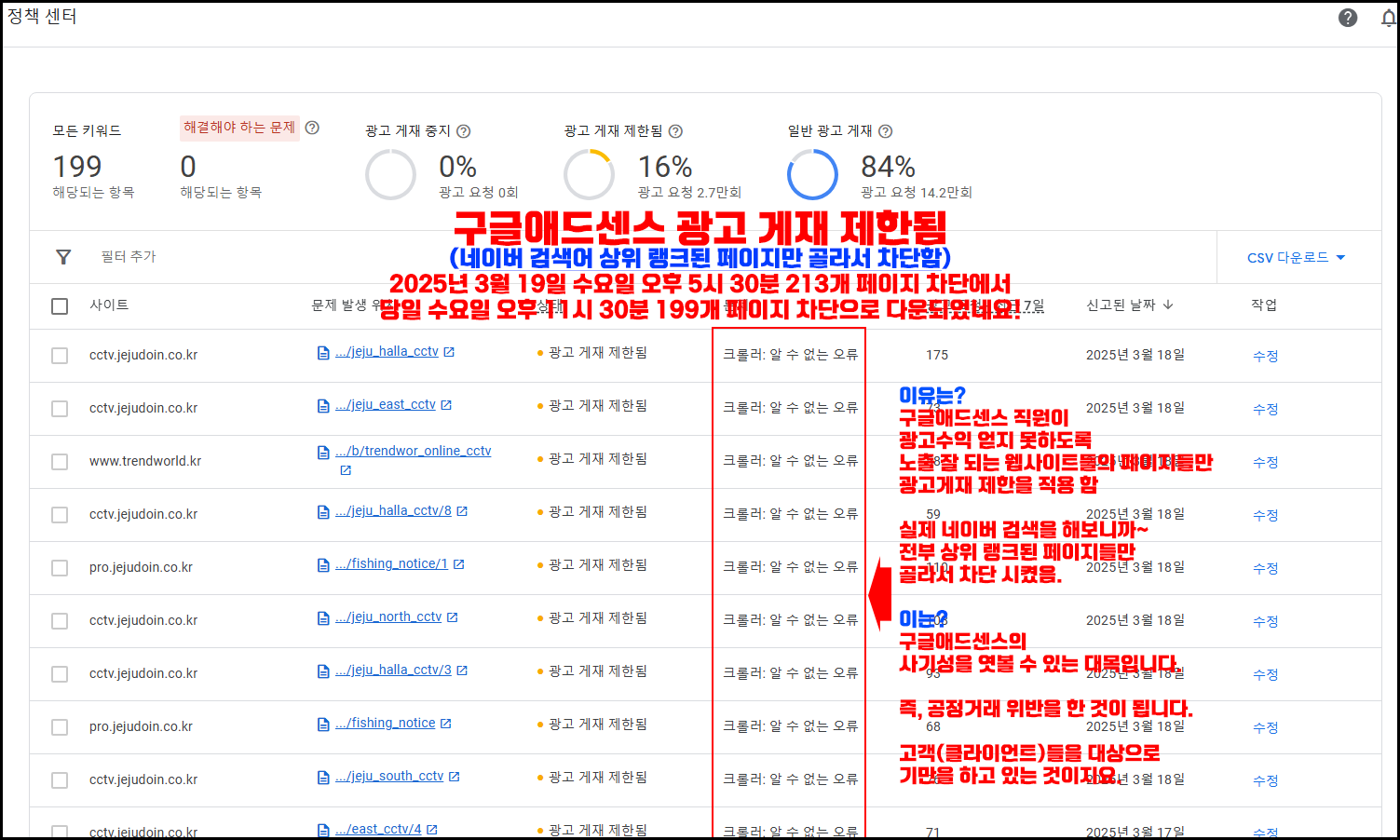Click help icon next to 광고 게재 중지
The width and height of the screenshot is (1400, 840).
tap(463, 131)
